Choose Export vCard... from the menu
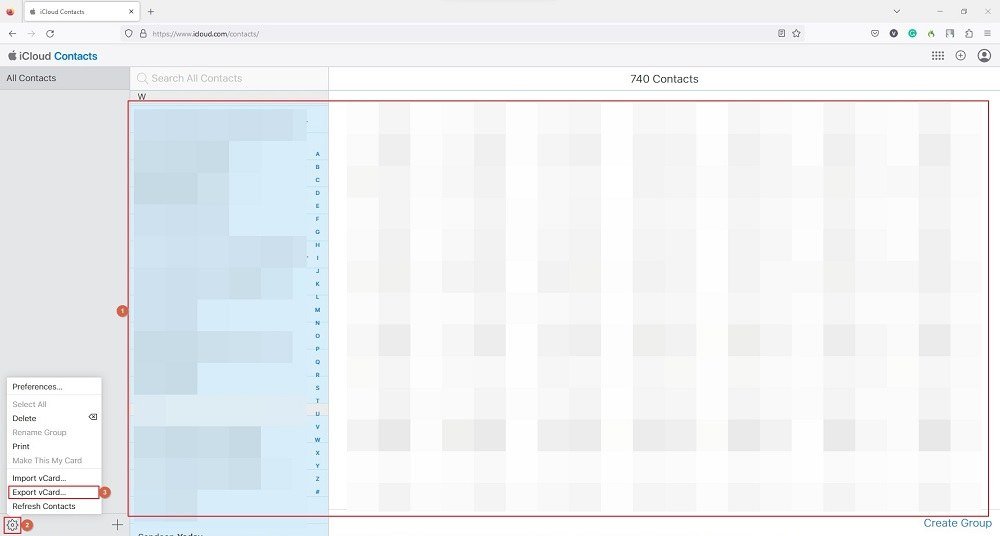 click(x=39, y=492)
